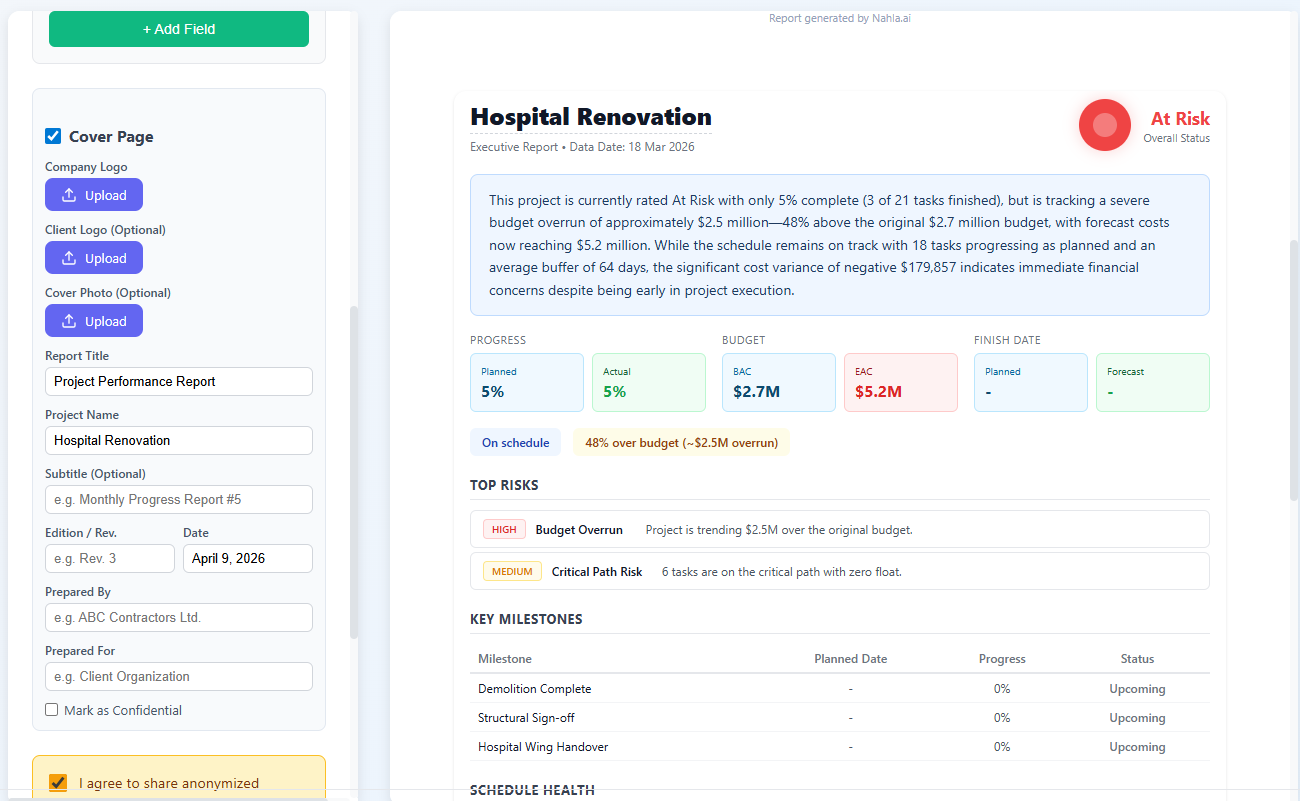Click the On schedule badge
This screenshot has width=1300, height=801.
[516, 442]
